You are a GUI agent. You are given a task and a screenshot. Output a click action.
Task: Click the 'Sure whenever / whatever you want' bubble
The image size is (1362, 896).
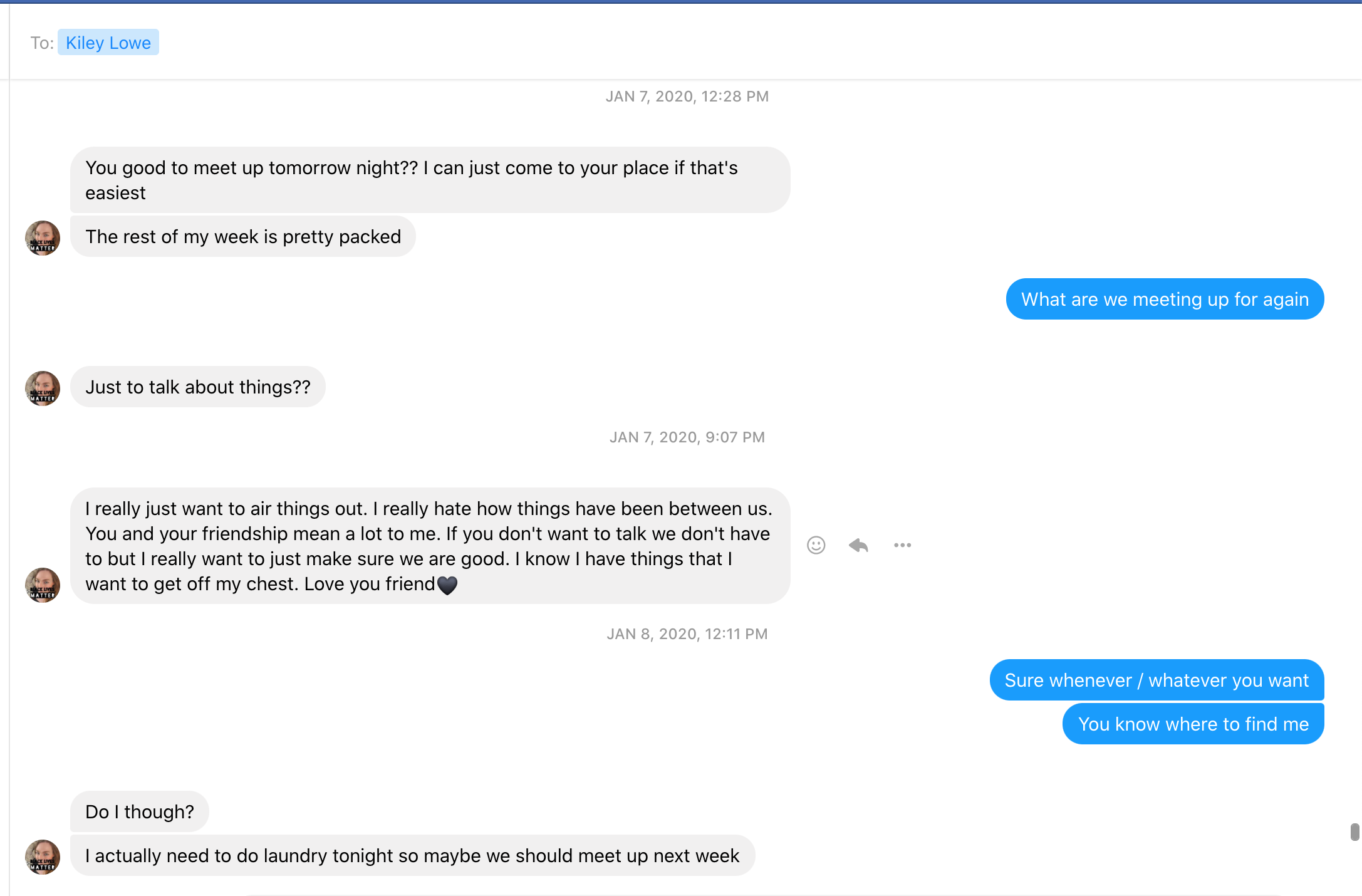point(1157,680)
